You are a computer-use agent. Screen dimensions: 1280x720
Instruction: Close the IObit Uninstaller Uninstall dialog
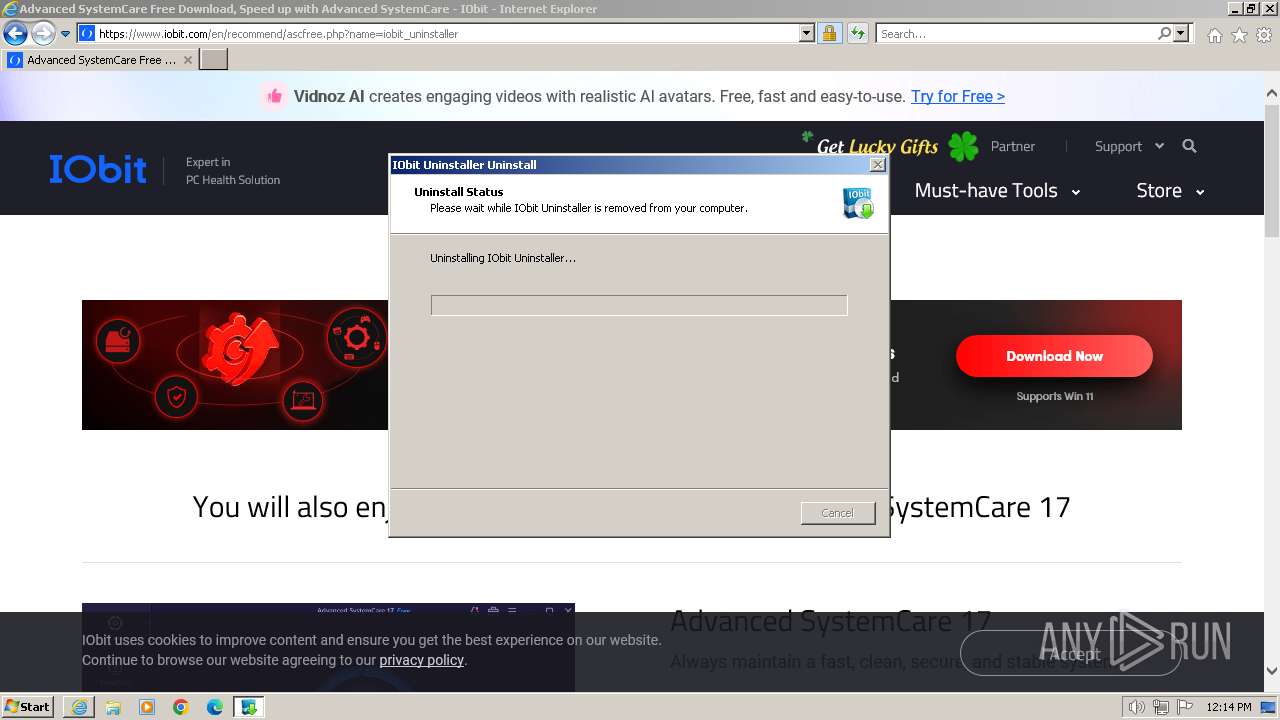click(877, 165)
